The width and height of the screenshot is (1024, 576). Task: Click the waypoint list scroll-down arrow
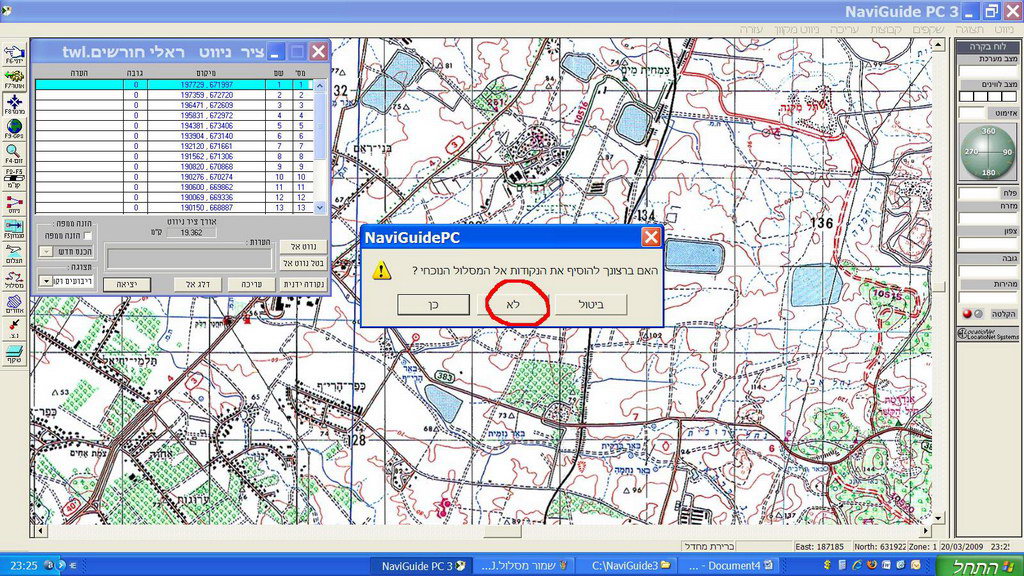pos(320,207)
